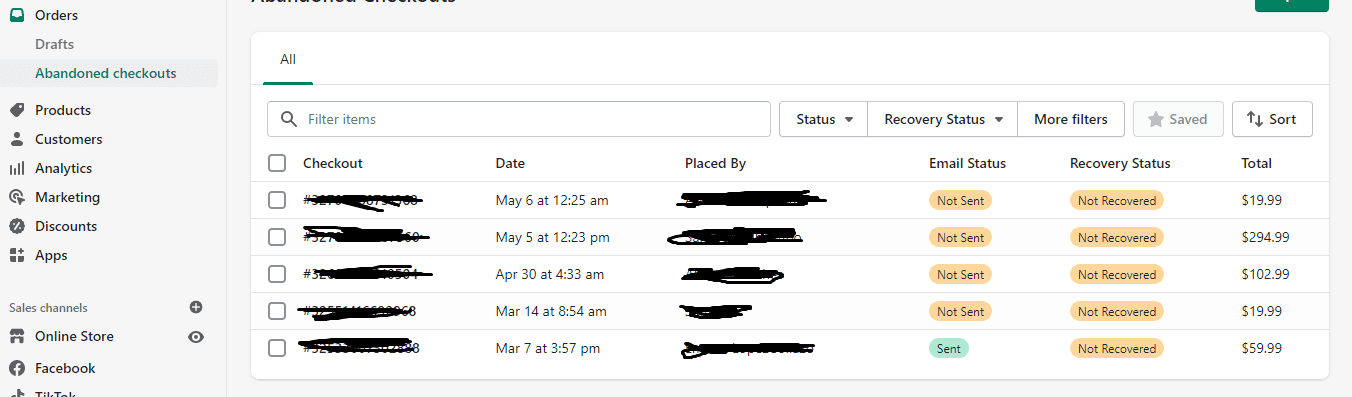The height and width of the screenshot is (397, 1352).
Task: Expand the Status filter dropdown
Action: point(824,119)
